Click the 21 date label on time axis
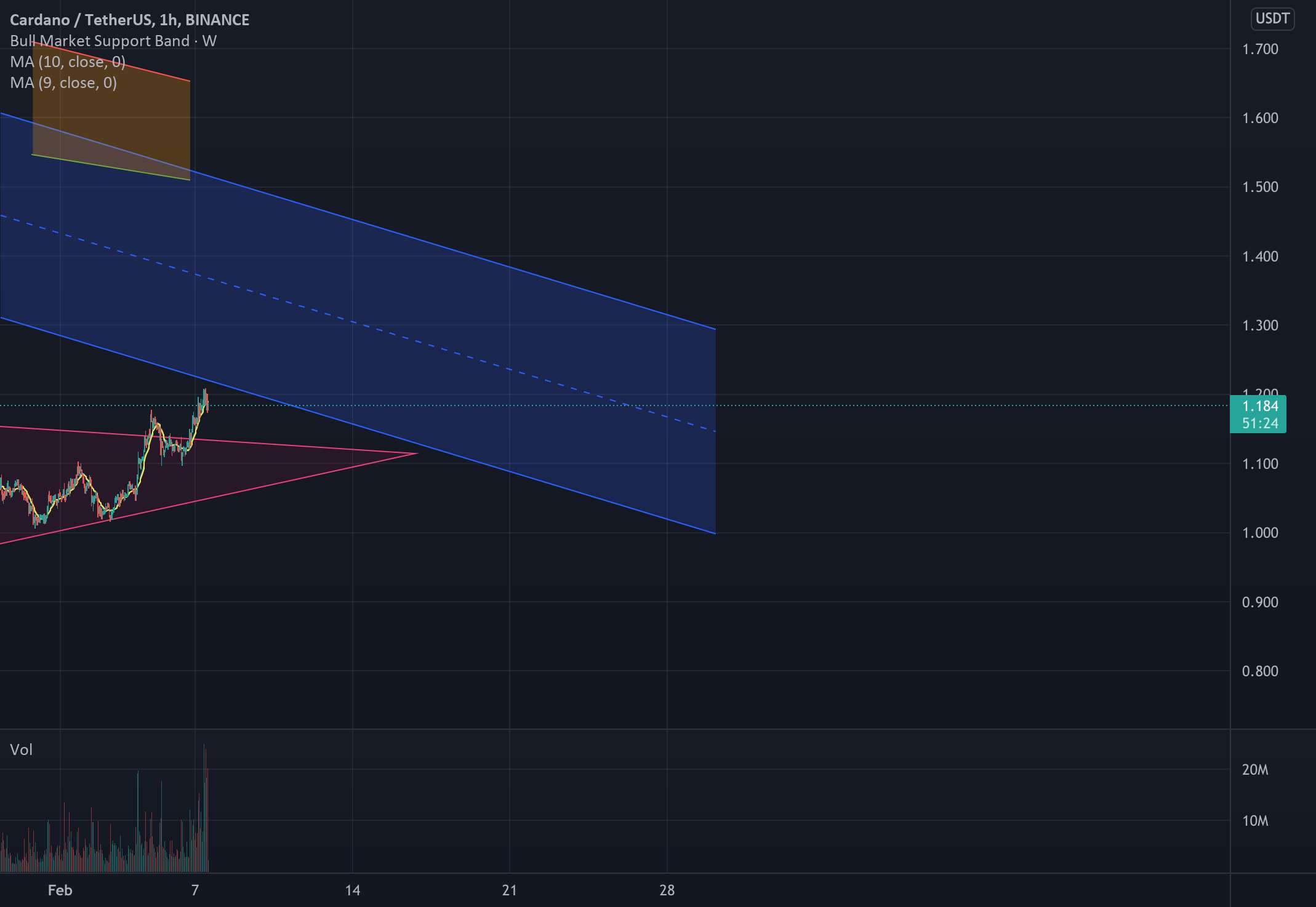Screen dimensions: 1316x907 [509, 890]
